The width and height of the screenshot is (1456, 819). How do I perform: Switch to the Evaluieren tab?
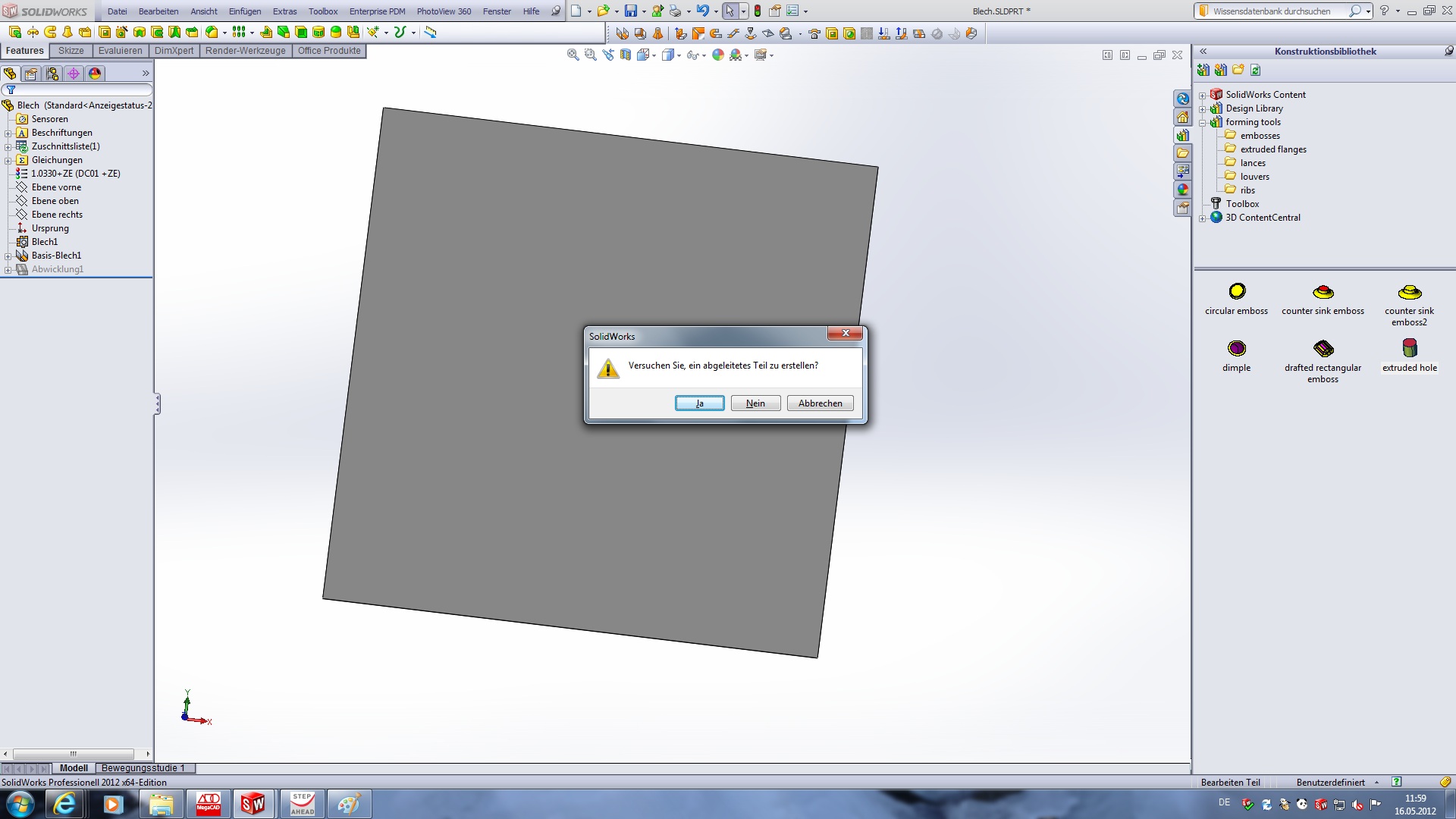[120, 51]
